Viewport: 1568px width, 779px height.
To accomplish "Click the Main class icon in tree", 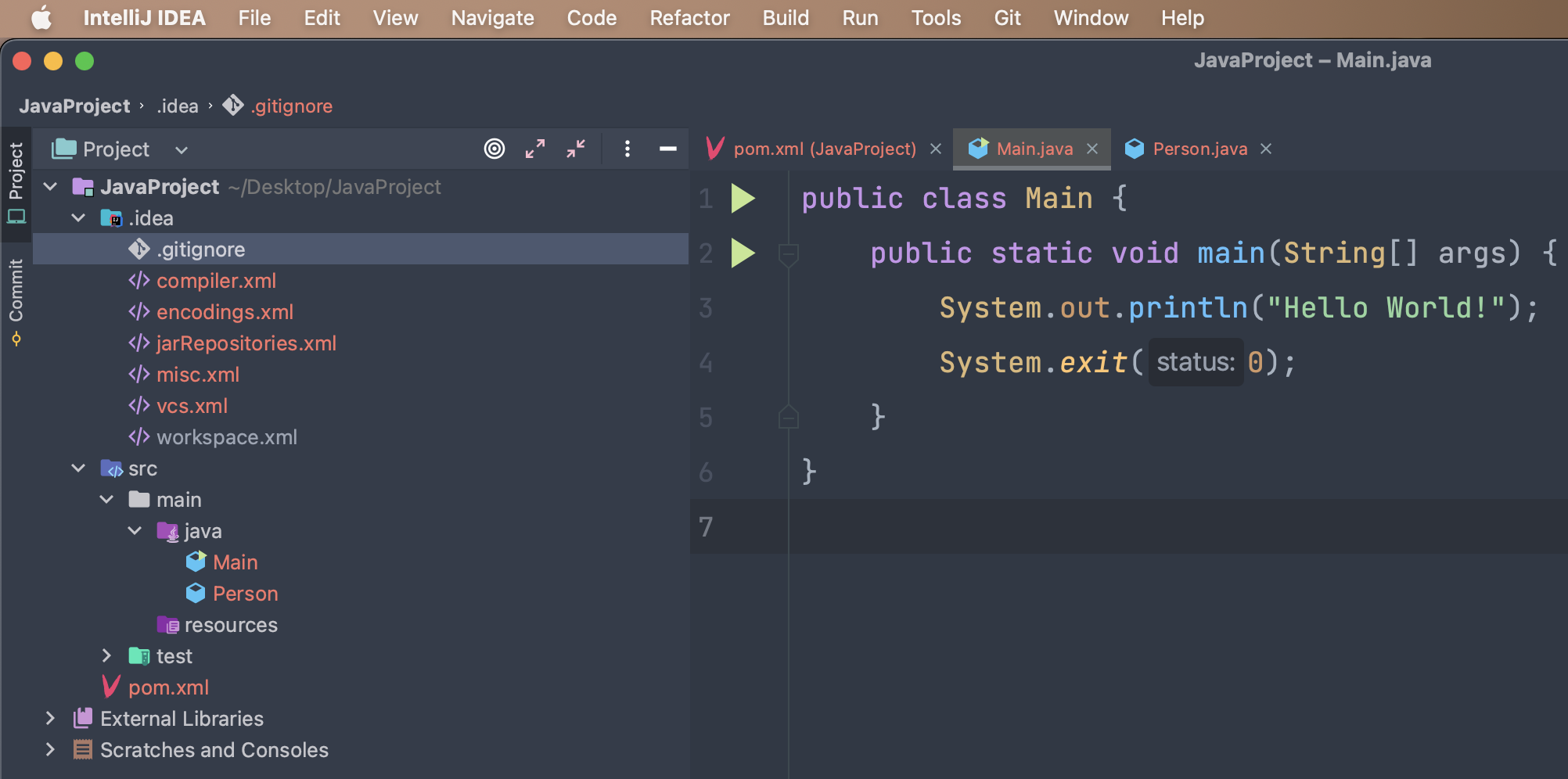I will (196, 562).
